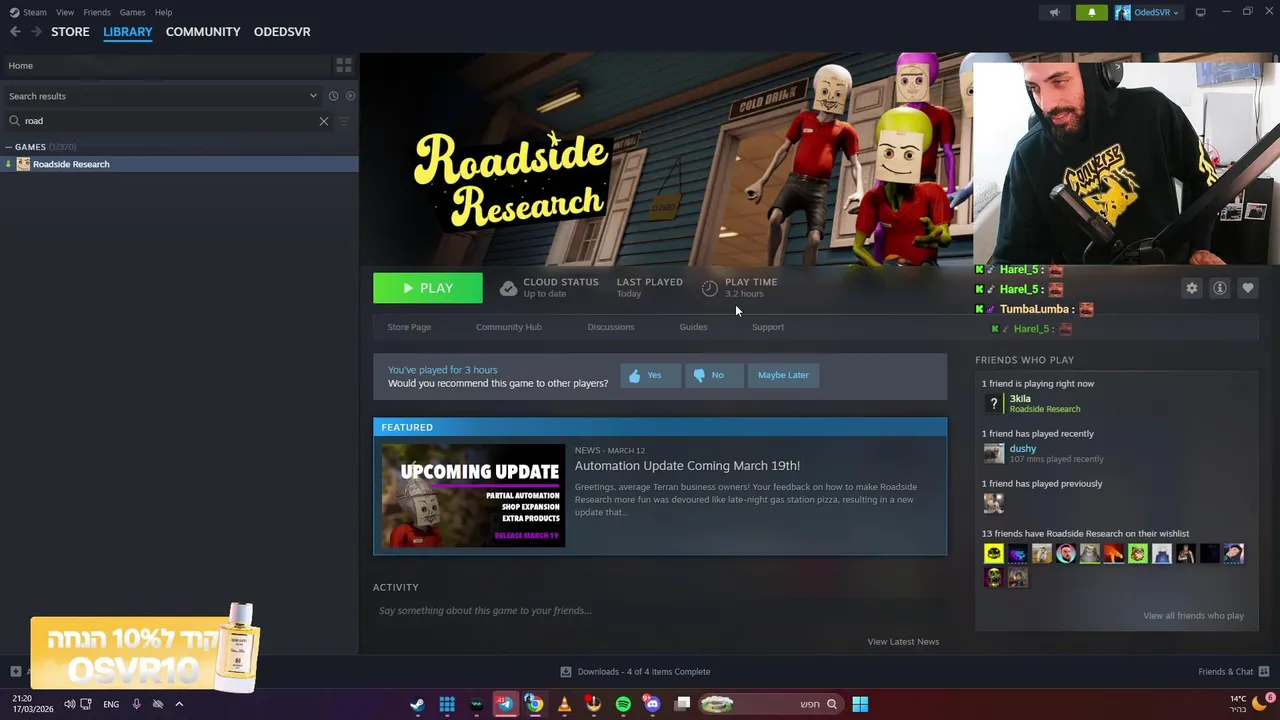The width and height of the screenshot is (1280, 720).
Task: Open Telegram from the taskbar
Action: [x=505, y=704]
